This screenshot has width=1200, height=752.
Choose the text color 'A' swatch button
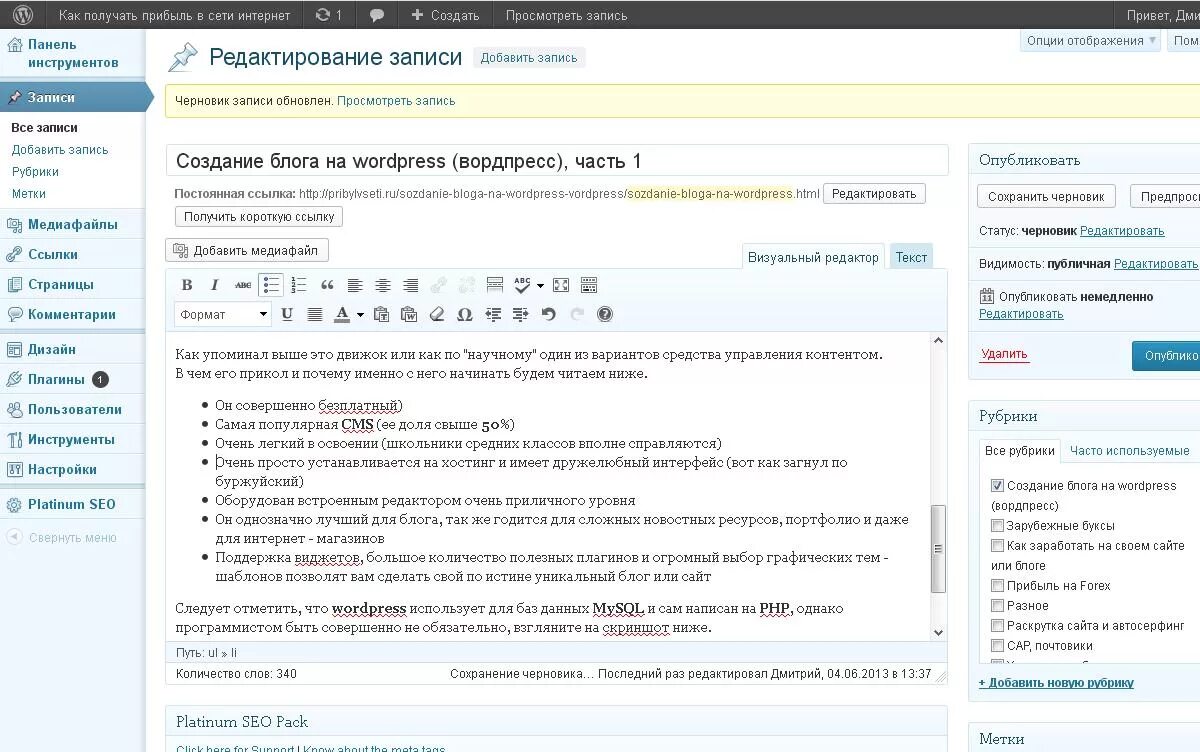point(342,314)
